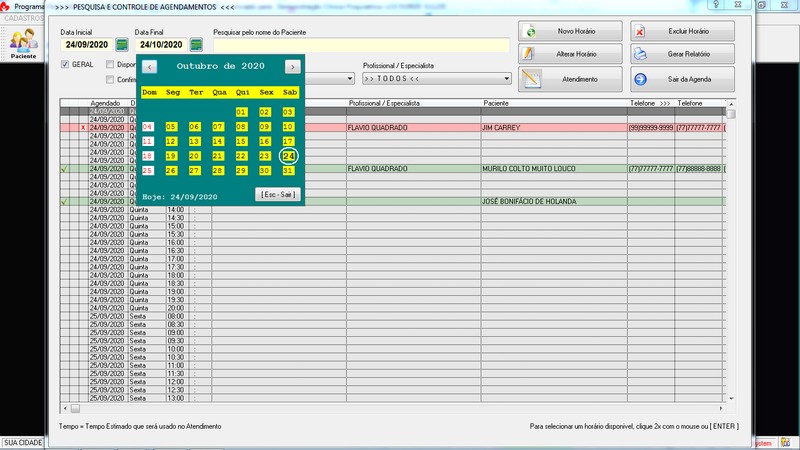Select the 25/09/2020 Sexta 08:00 row
This screenshot has width=800, height=450.
click(393, 316)
